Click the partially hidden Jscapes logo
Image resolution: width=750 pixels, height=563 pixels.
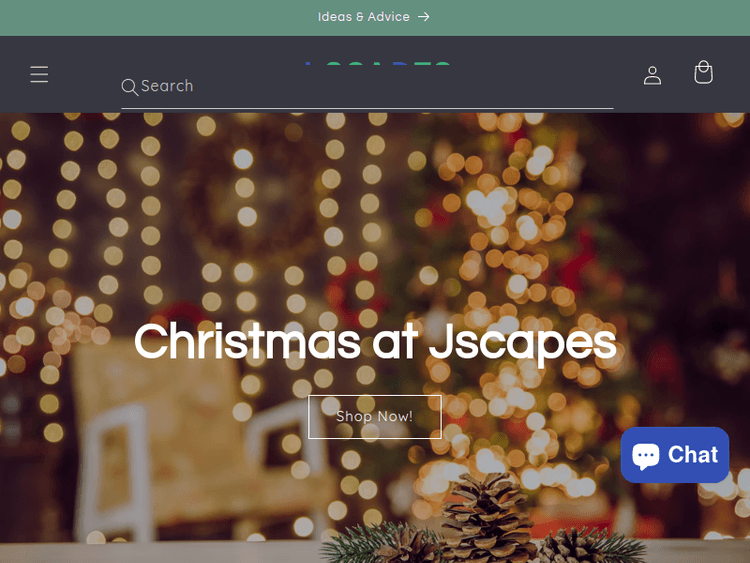(378, 63)
